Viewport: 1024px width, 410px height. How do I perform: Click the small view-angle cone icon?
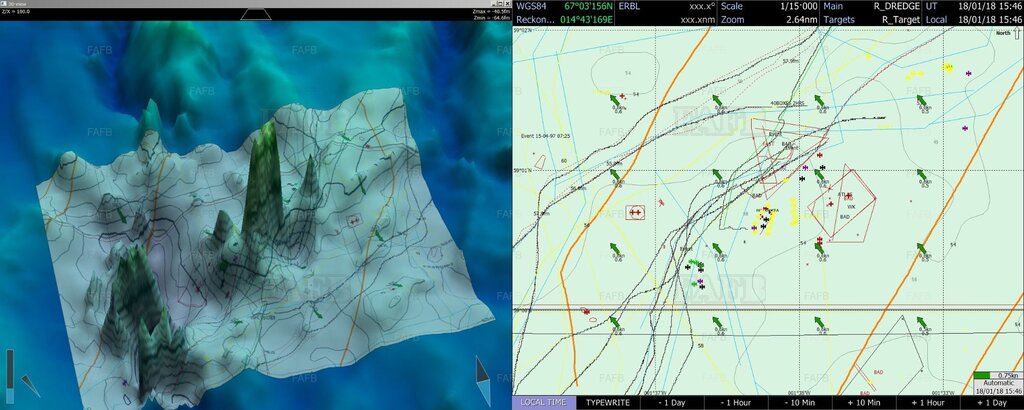(29, 384)
